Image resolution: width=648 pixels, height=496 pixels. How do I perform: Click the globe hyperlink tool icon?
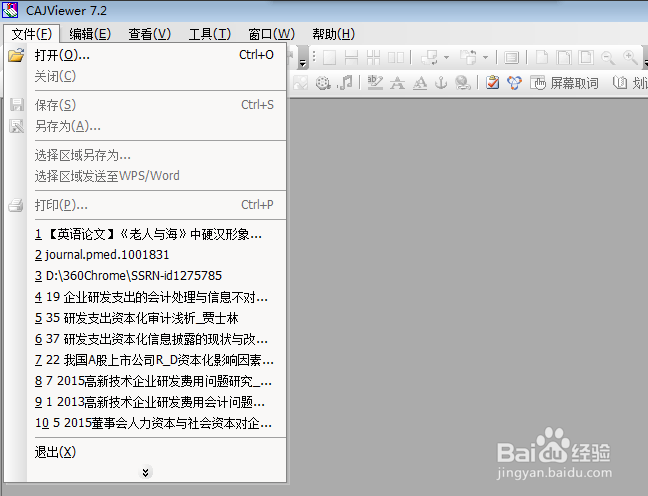tap(463, 83)
